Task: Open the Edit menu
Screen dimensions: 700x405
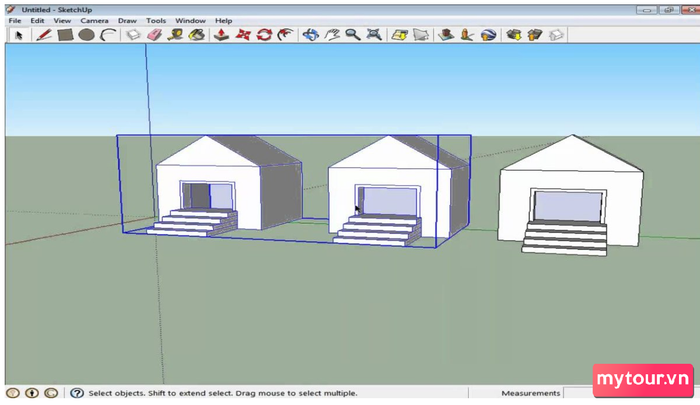Action: click(37, 21)
